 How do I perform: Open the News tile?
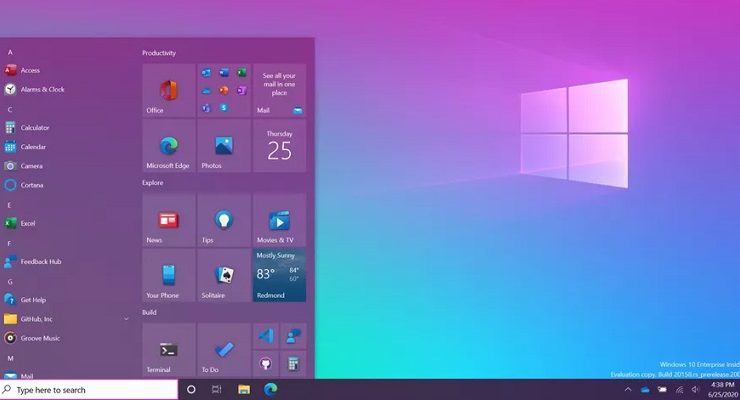168,221
